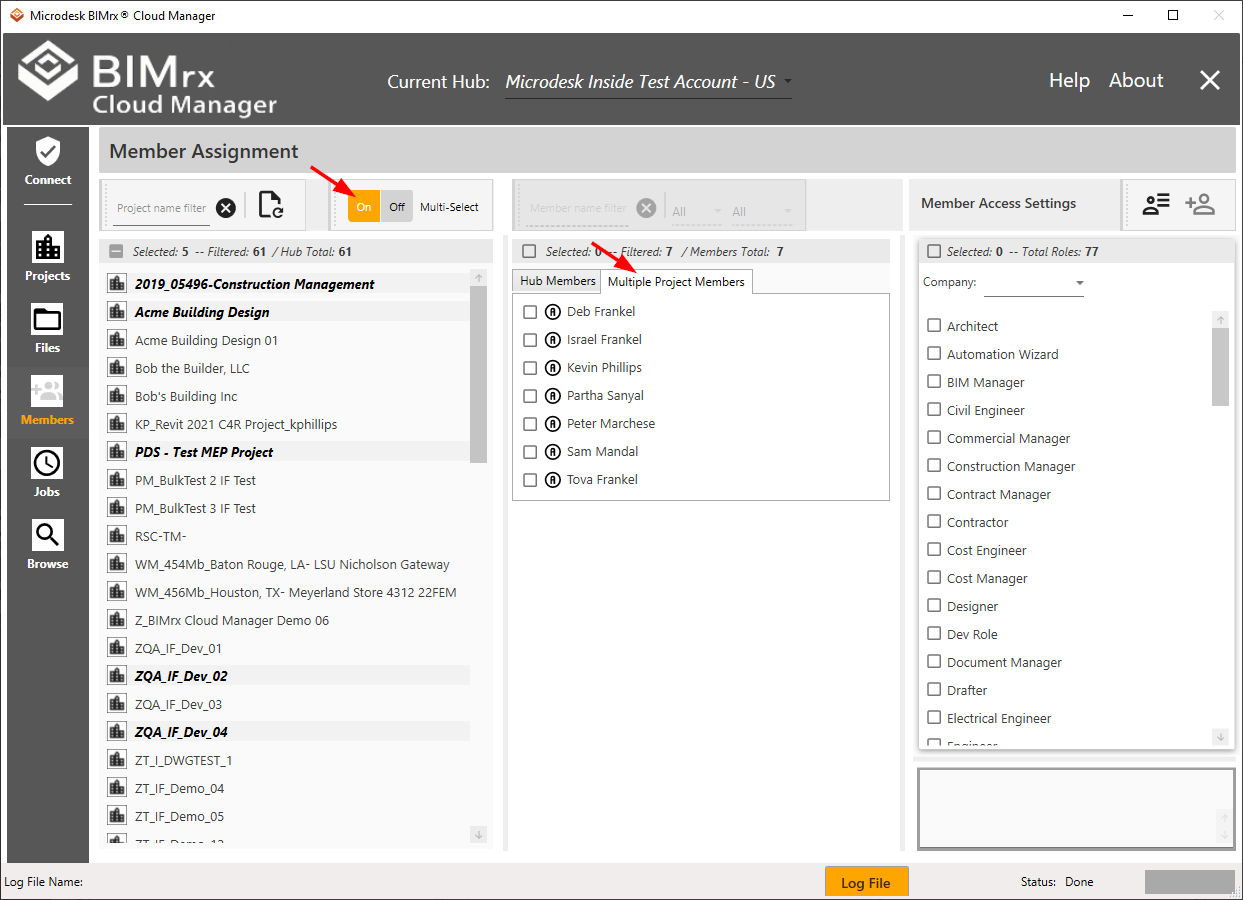Click building icon beside ZT_IF_Demo_04

[117, 788]
